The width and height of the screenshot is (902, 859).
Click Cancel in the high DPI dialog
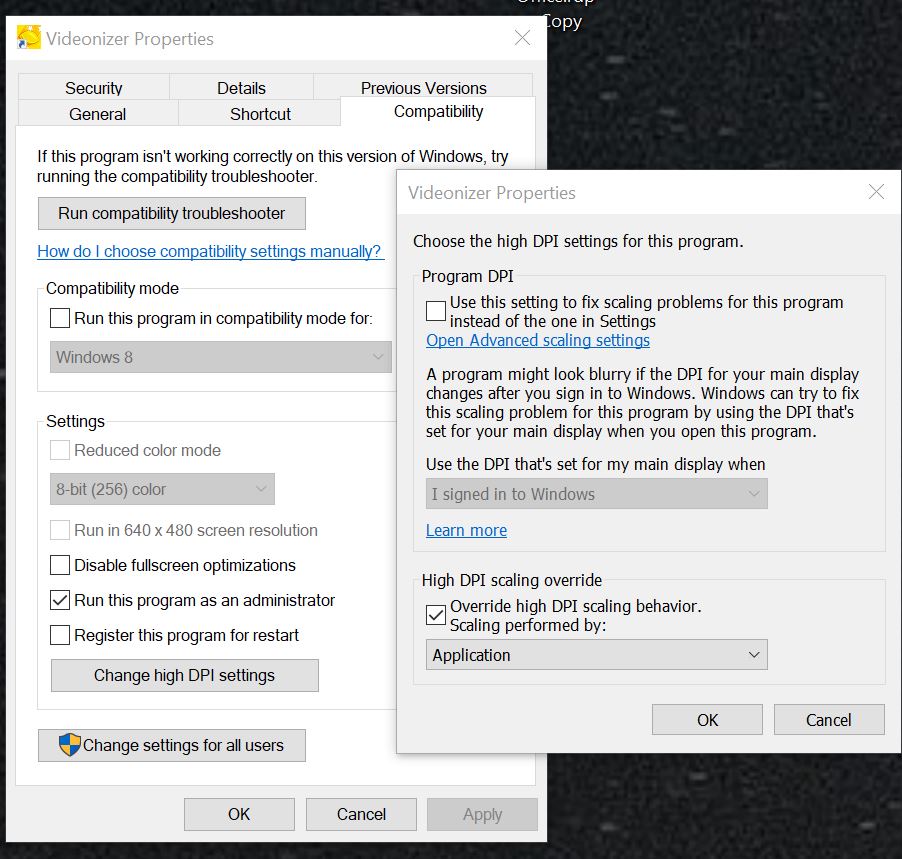828,720
